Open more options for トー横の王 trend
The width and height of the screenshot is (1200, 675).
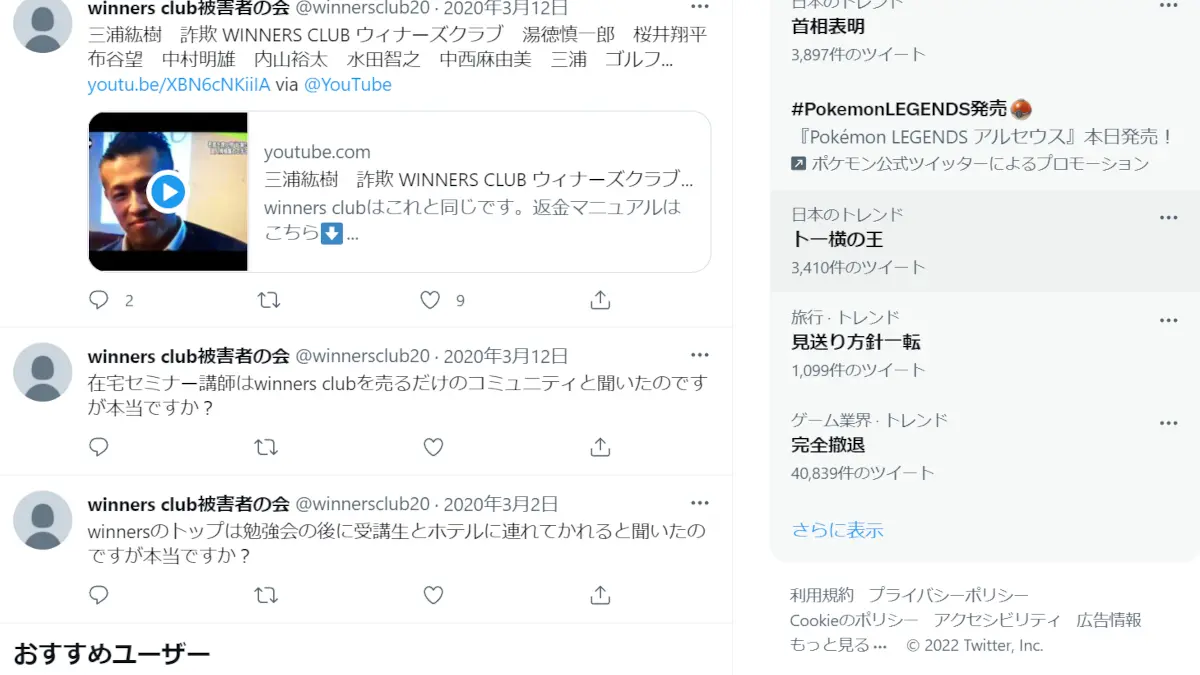1168,217
